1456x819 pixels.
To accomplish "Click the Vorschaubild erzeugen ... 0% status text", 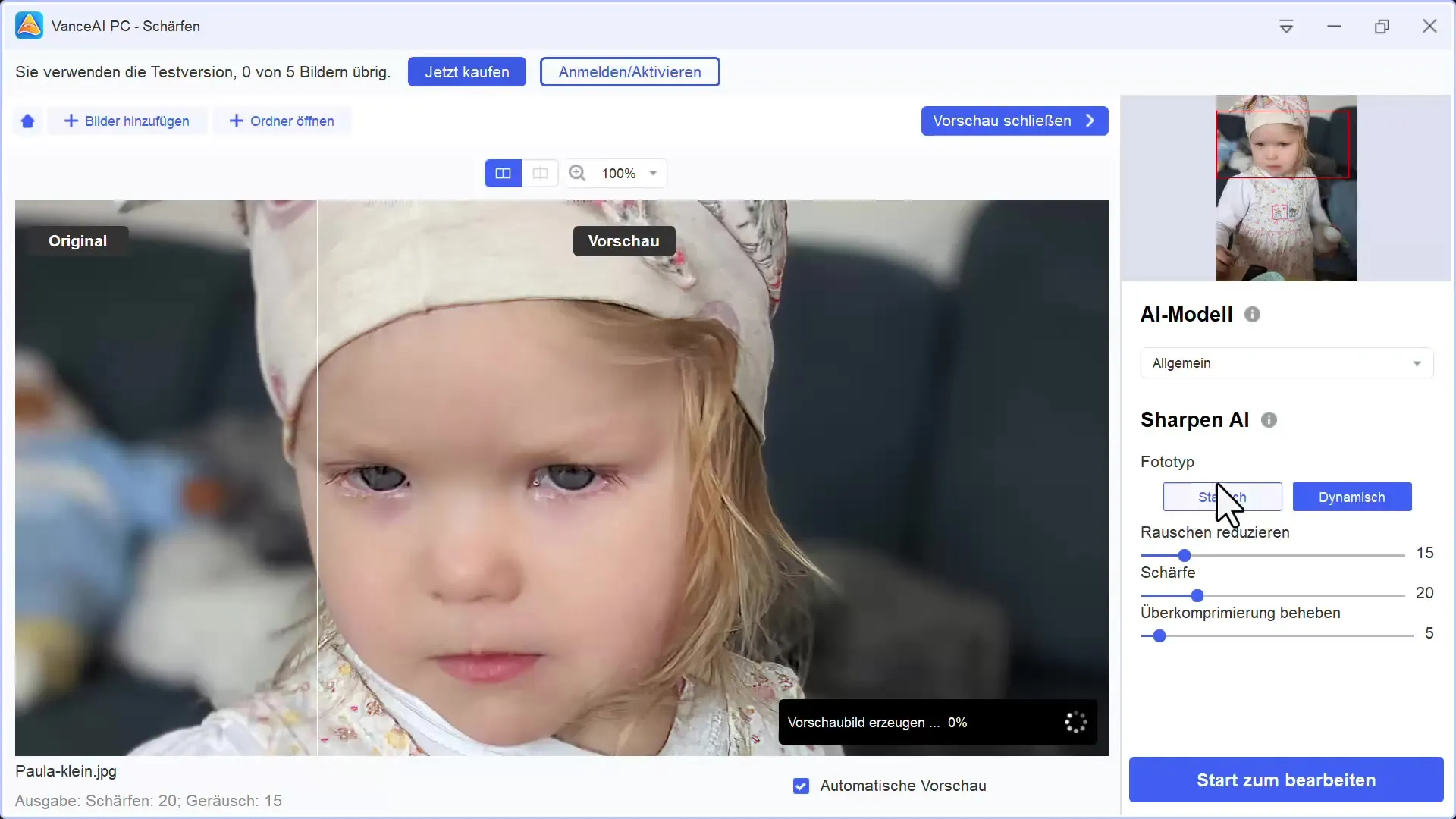I will pos(877,723).
